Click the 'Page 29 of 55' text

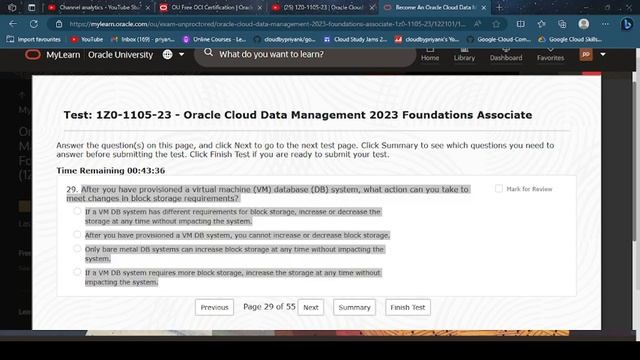[x=269, y=307]
